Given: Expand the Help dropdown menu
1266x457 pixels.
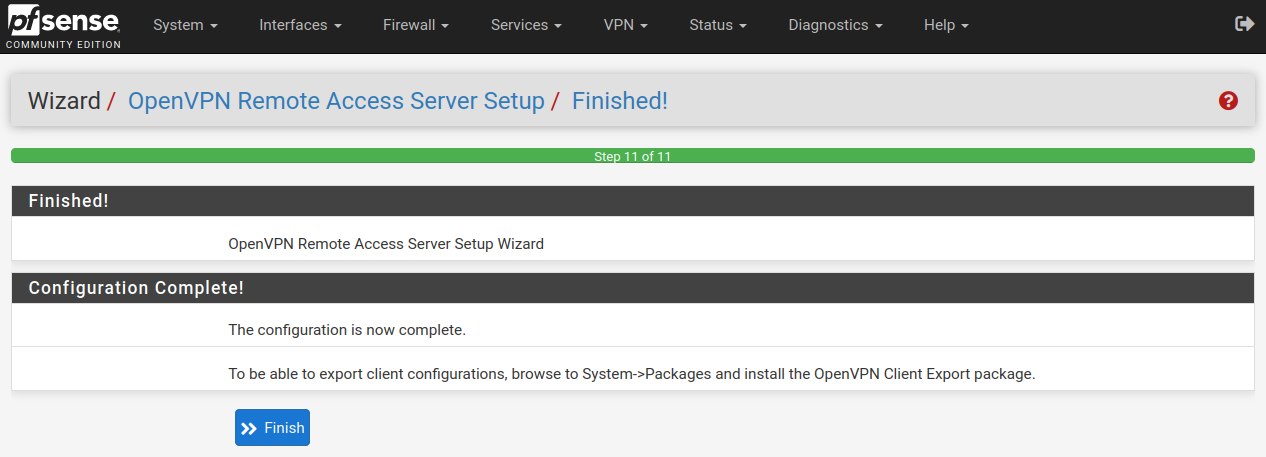Looking at the screenshot, I should [x=946, y=25].
